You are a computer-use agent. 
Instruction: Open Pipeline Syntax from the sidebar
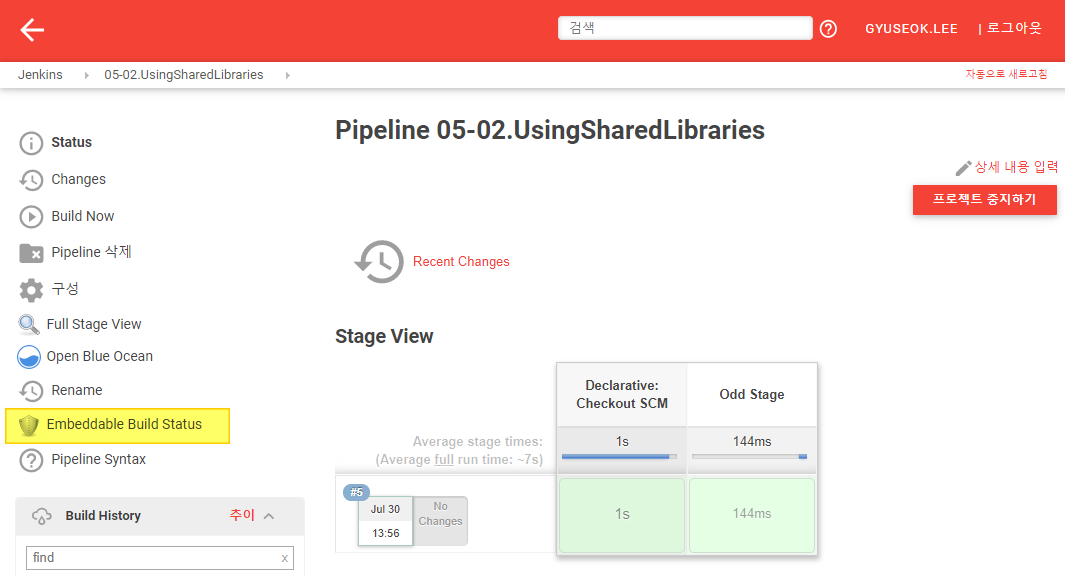(96, 460)
